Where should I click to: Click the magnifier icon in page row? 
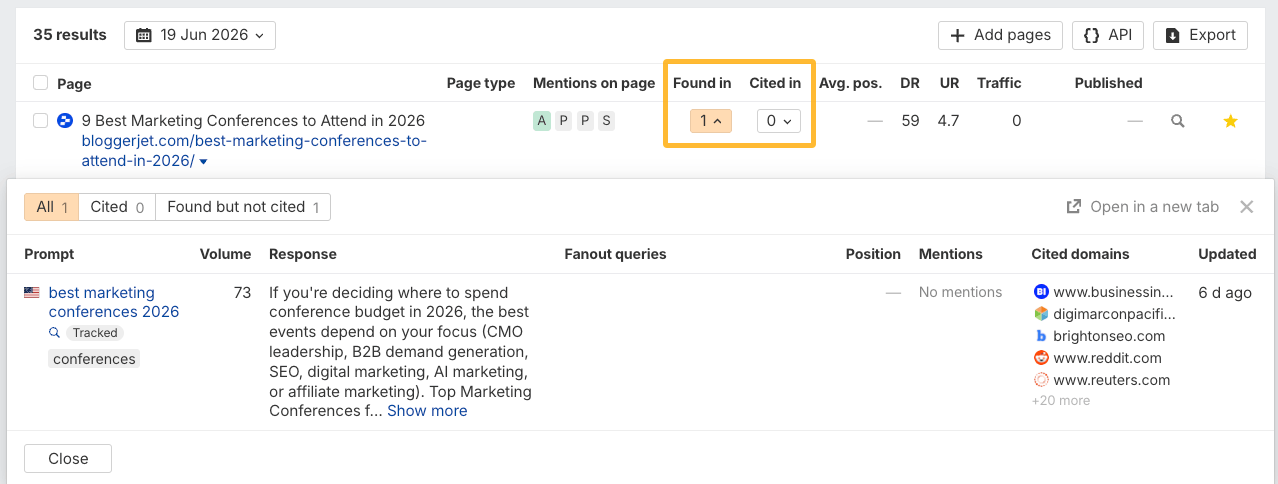(x=1178, y=121)
